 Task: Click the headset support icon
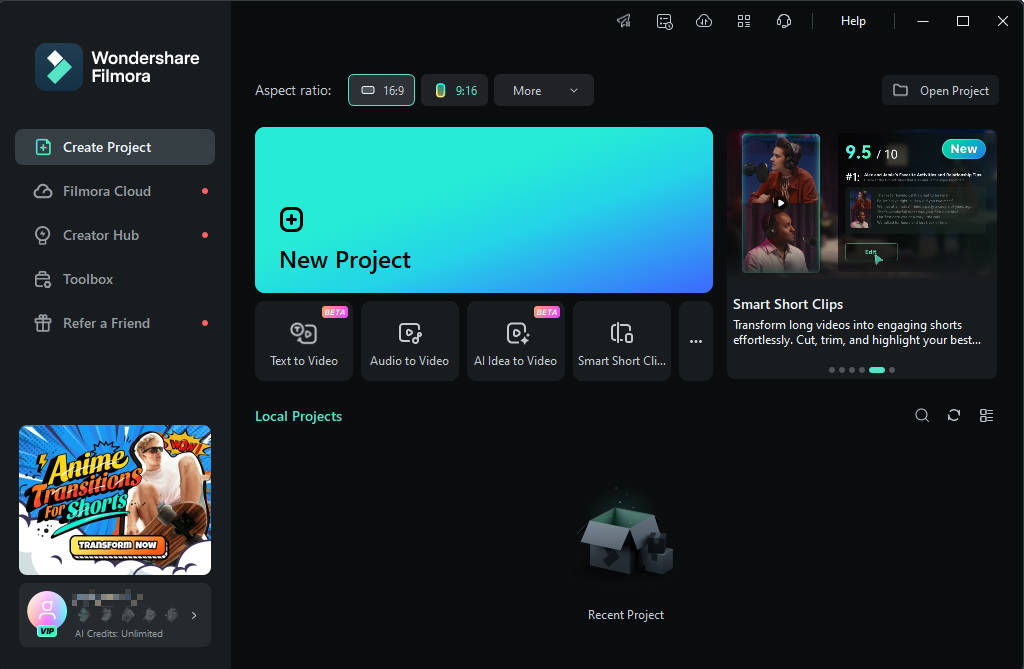(x=784, y=21)
